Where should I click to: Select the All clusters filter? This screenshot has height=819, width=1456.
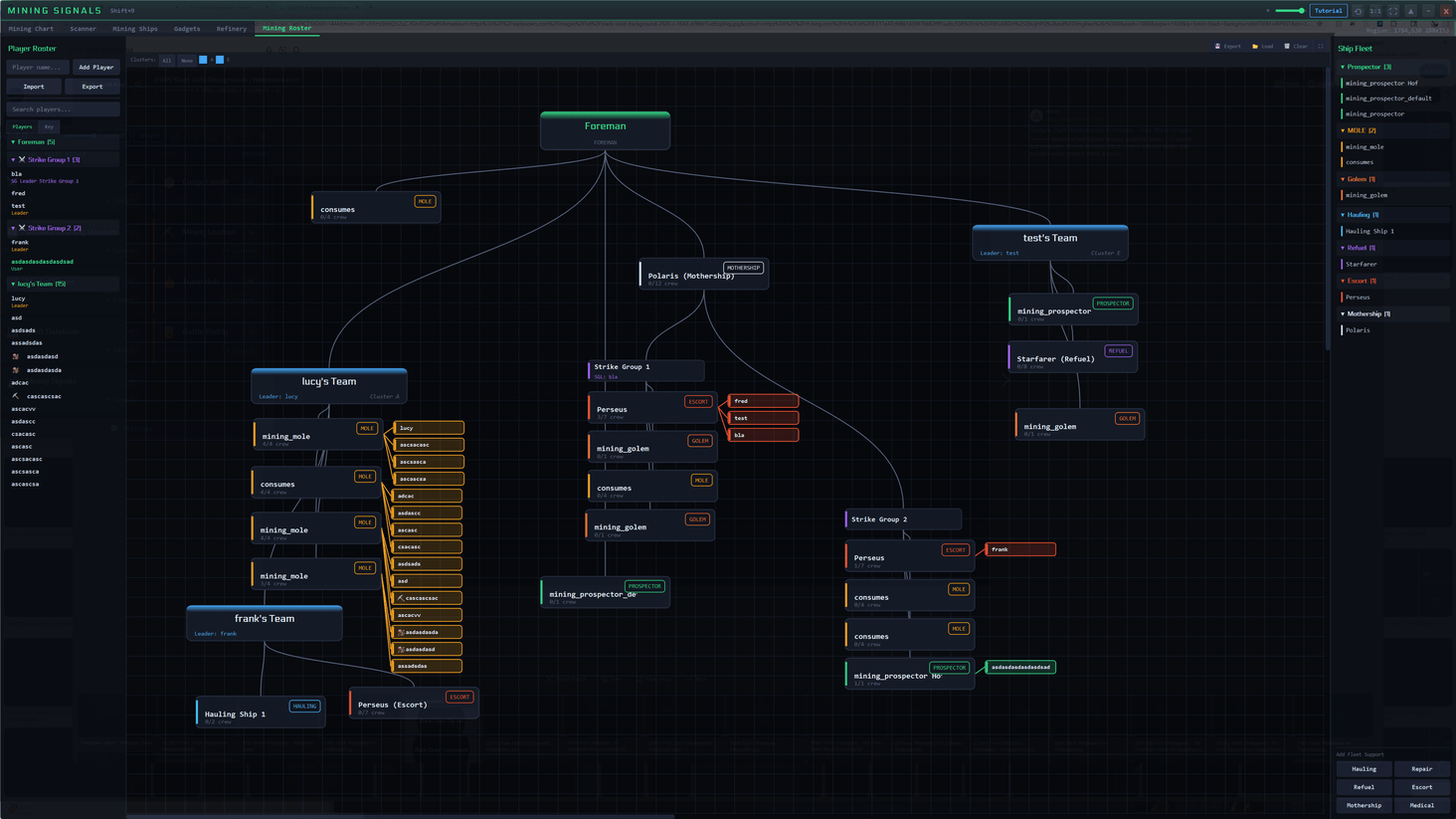point(166,60)
